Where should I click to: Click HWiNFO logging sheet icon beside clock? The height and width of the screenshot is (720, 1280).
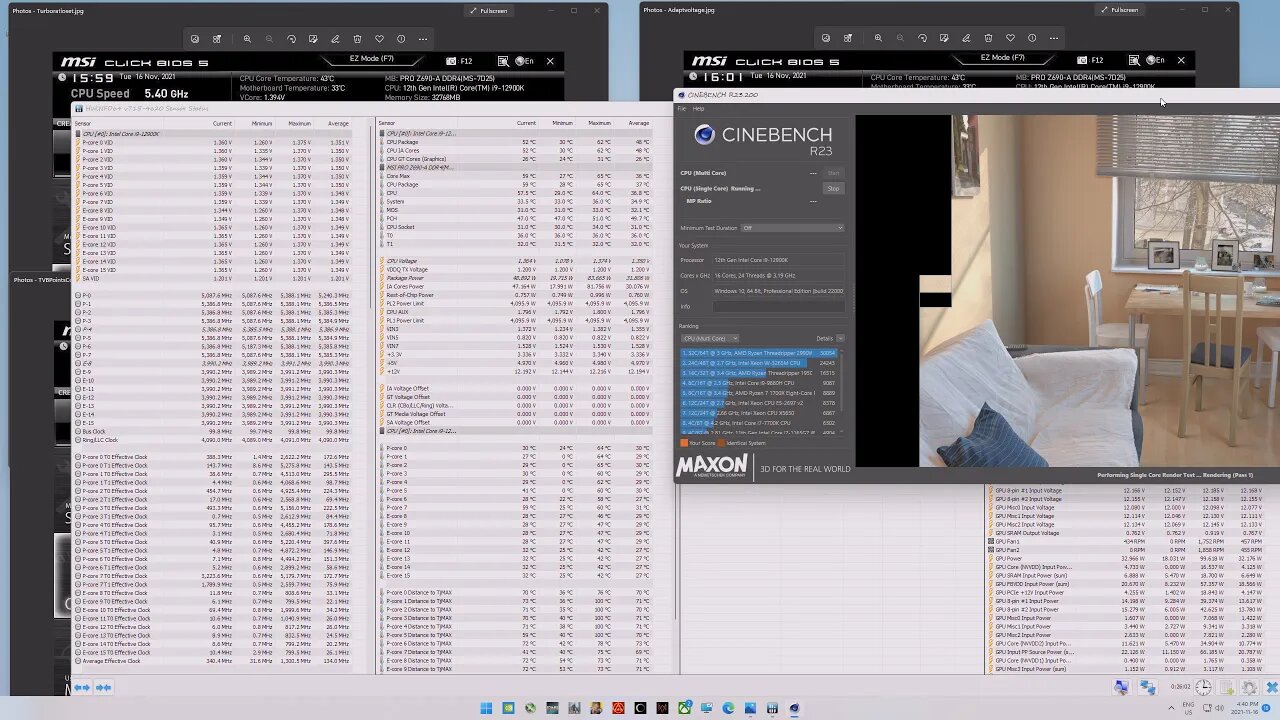point(1227,688)
